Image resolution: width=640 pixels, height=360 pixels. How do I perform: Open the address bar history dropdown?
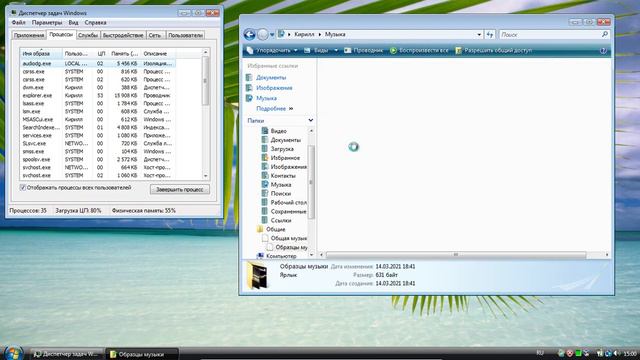[x=479, y=35]
